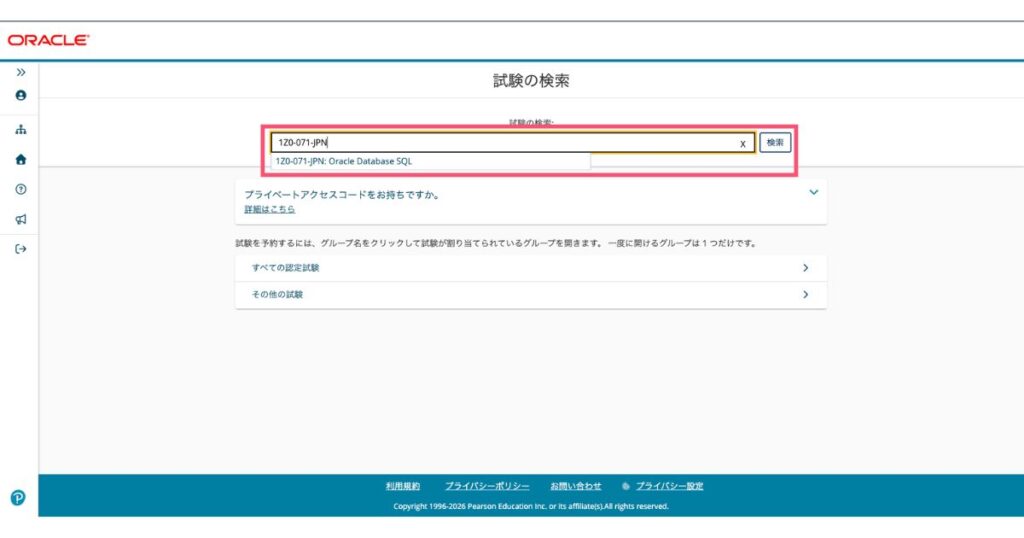Open the user profile icon in sidebar
Screen dimensions: 1024x538
21,95
